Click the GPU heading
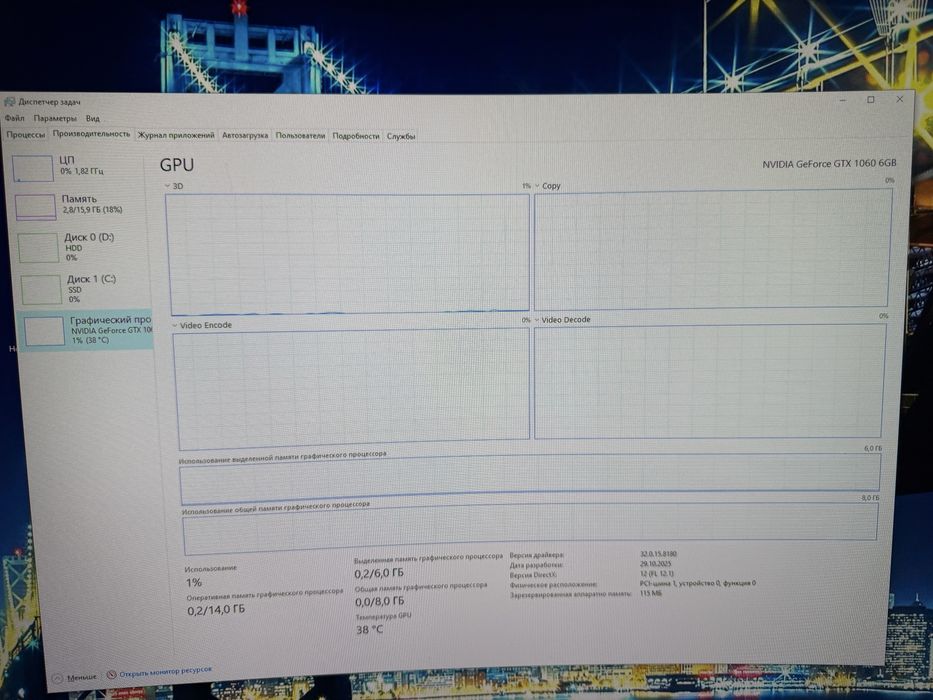Viewport: 933px width, 700px height. (177, 165)
